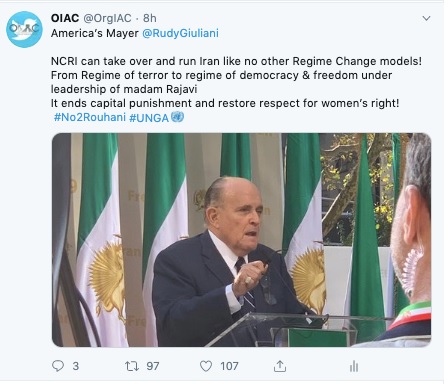
Task: Open the @OrgIAC handle
Action: pos(107,18)
